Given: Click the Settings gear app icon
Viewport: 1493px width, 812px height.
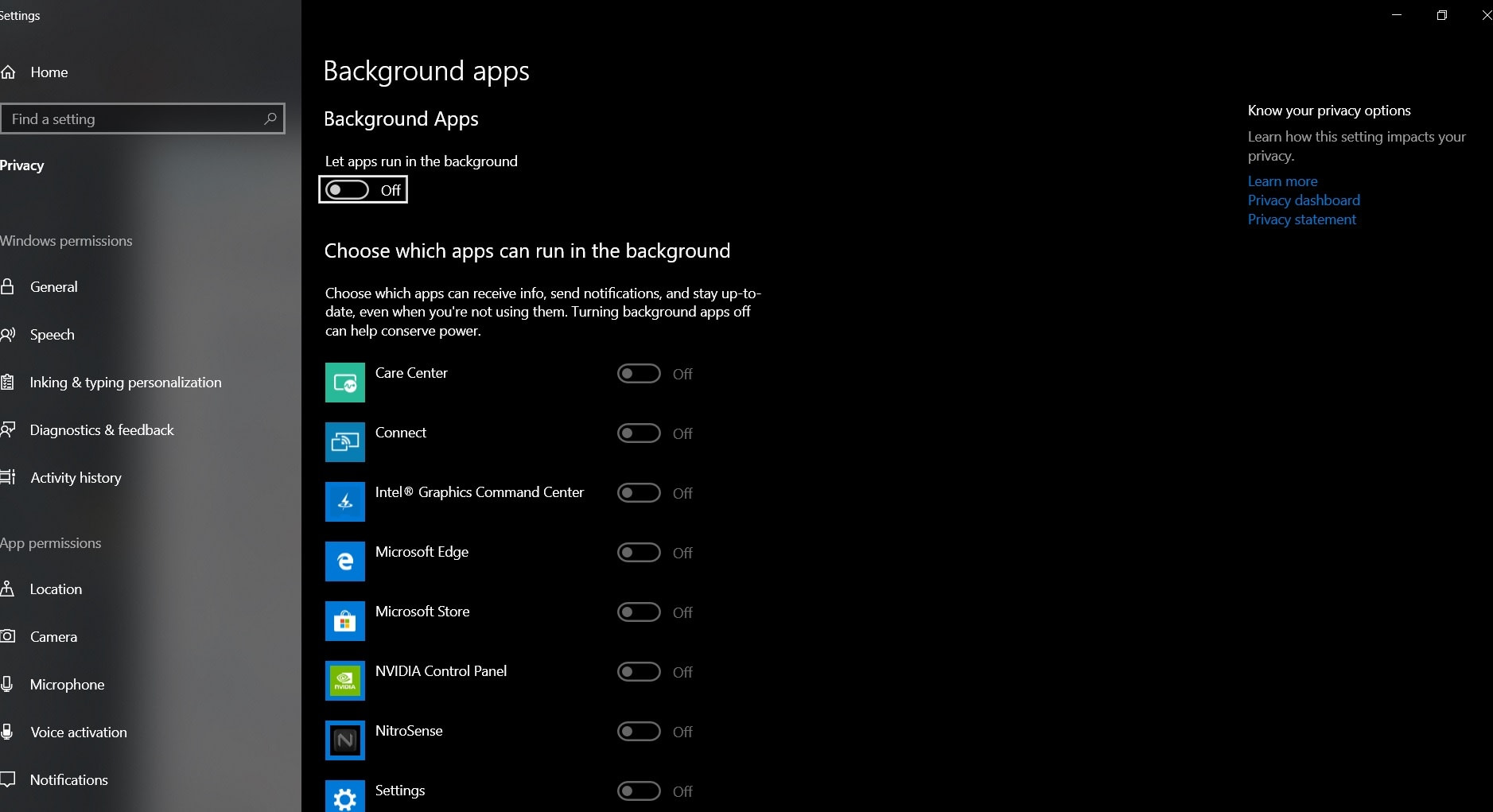Looking at the screenshot, I should (345, 796).
